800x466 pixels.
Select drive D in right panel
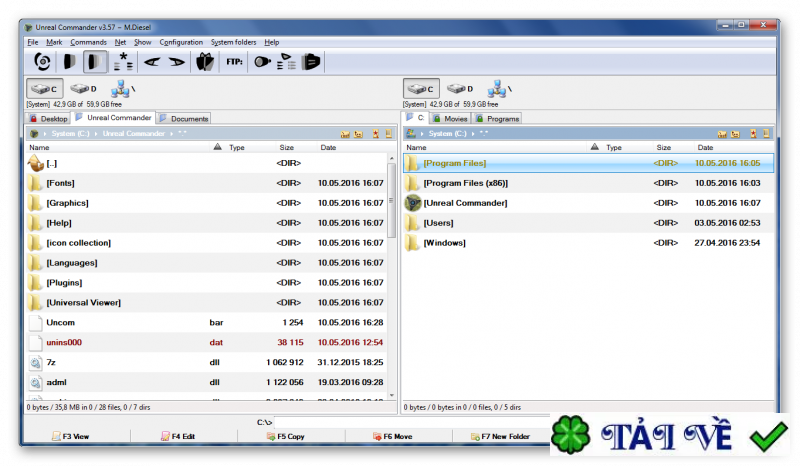460,89
